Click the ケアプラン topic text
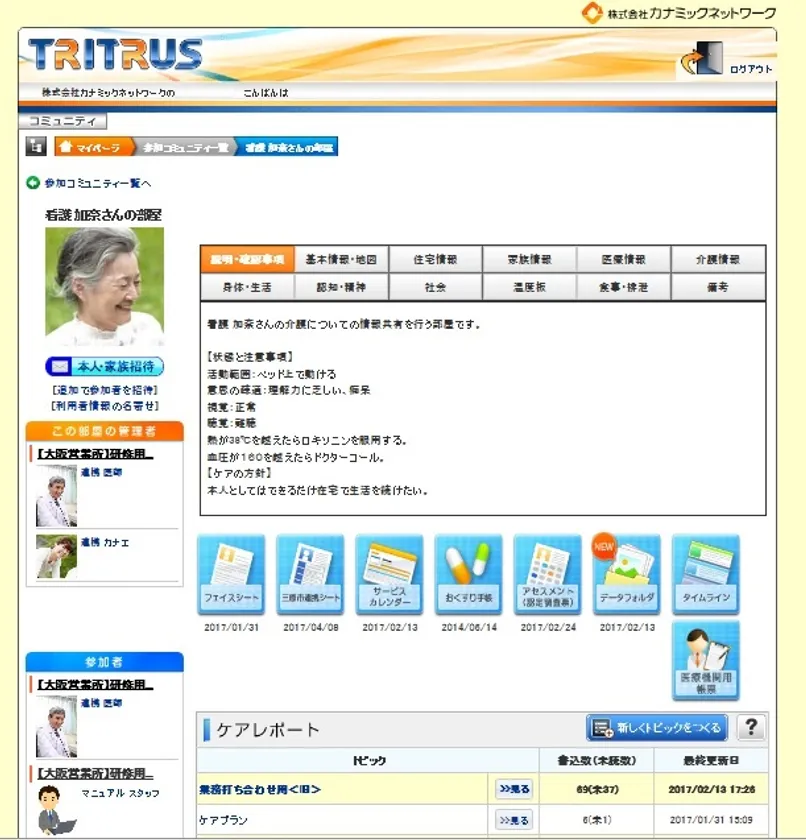This screenshot has height=840, width=806. (223, 820)
